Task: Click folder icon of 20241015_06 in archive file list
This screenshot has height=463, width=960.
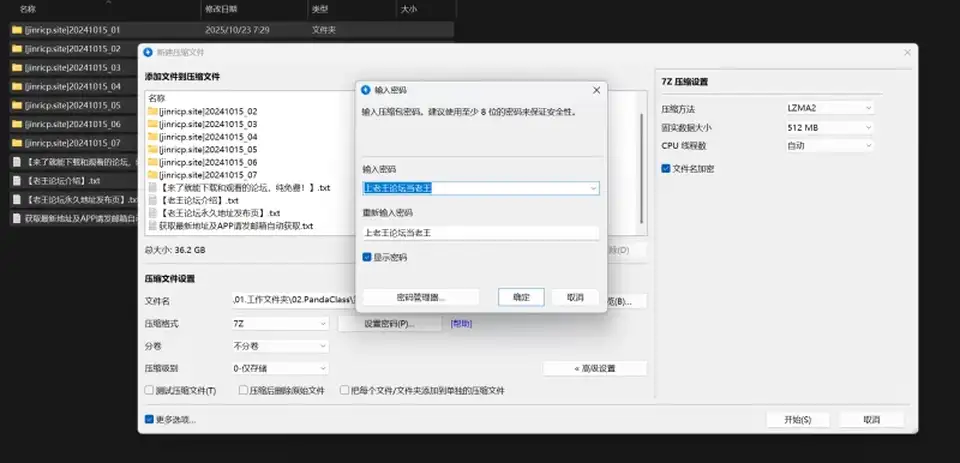Action: click(x=153, y=162)
